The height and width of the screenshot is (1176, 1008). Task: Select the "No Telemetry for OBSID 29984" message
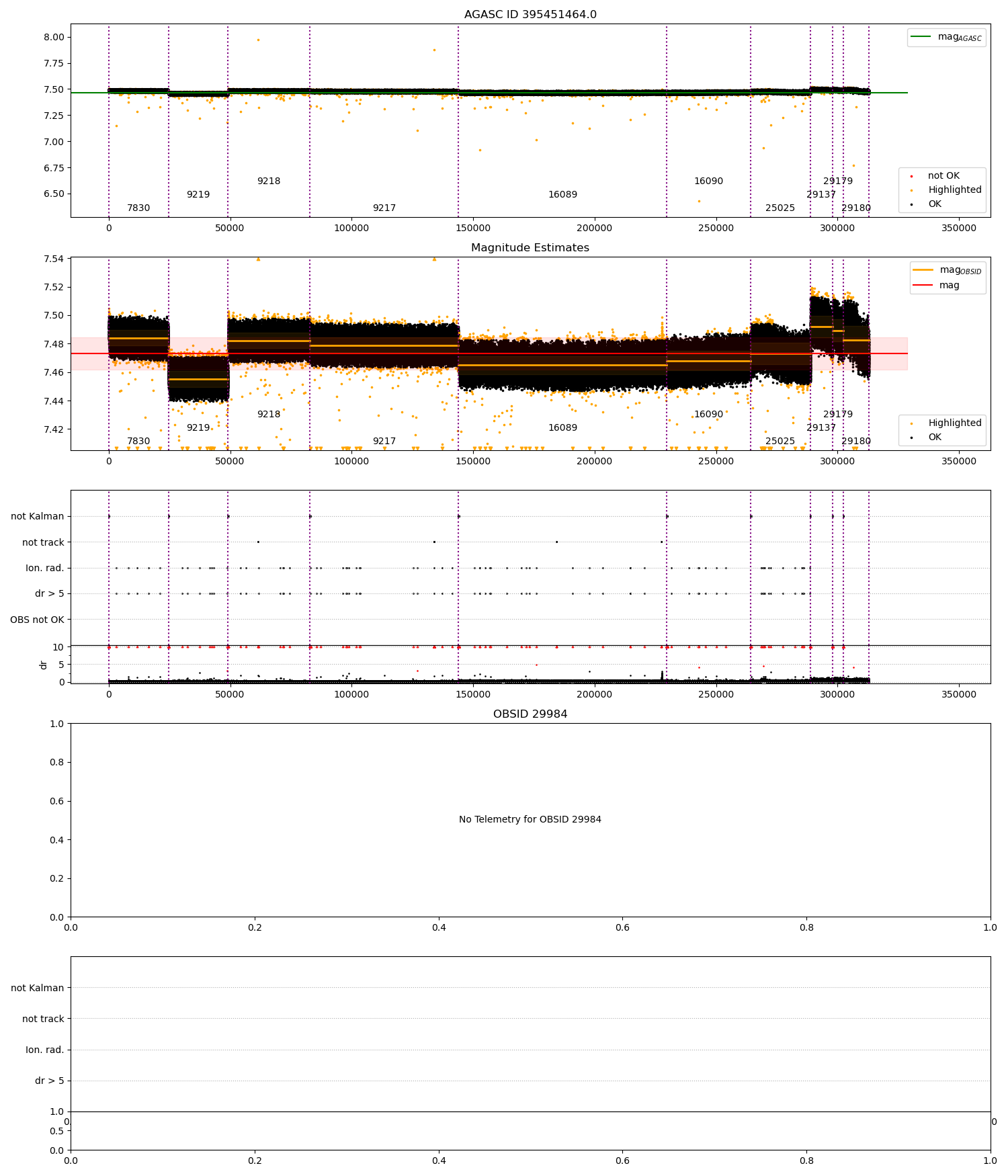click(530, 820)
